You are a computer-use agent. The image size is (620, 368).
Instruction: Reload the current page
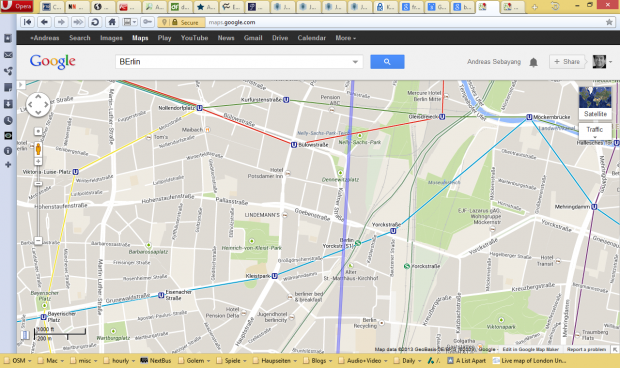coord(95,22)
